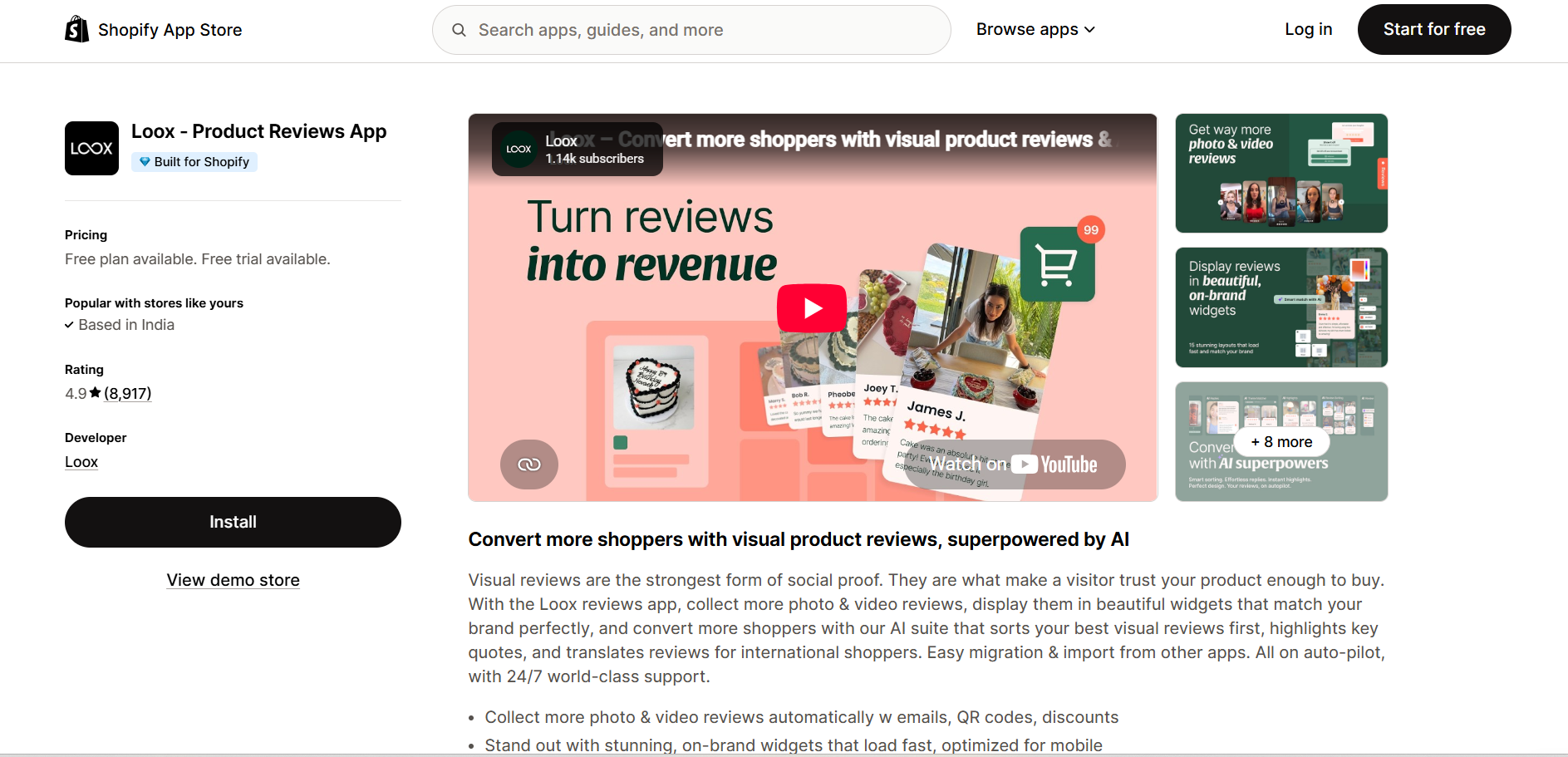Viewport: 1568px width, 757px height.
Task: Click the search magnifier icon
Action: [x=459, y=30]
